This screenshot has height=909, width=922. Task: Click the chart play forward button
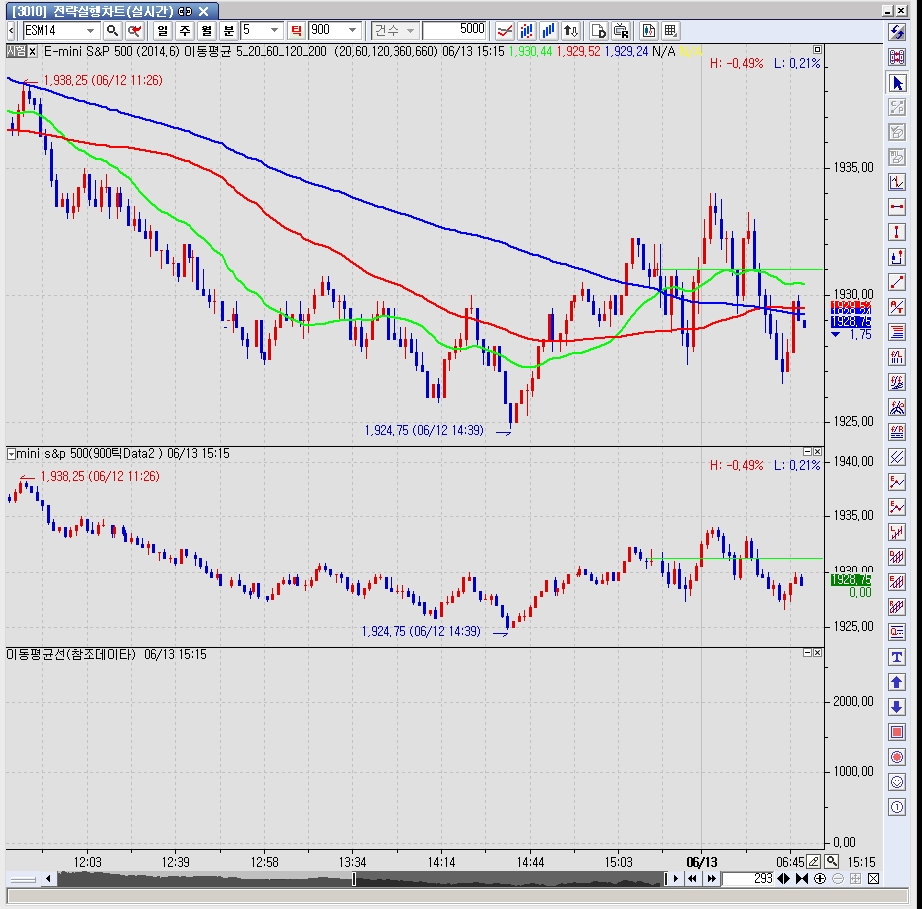point(676,878)
